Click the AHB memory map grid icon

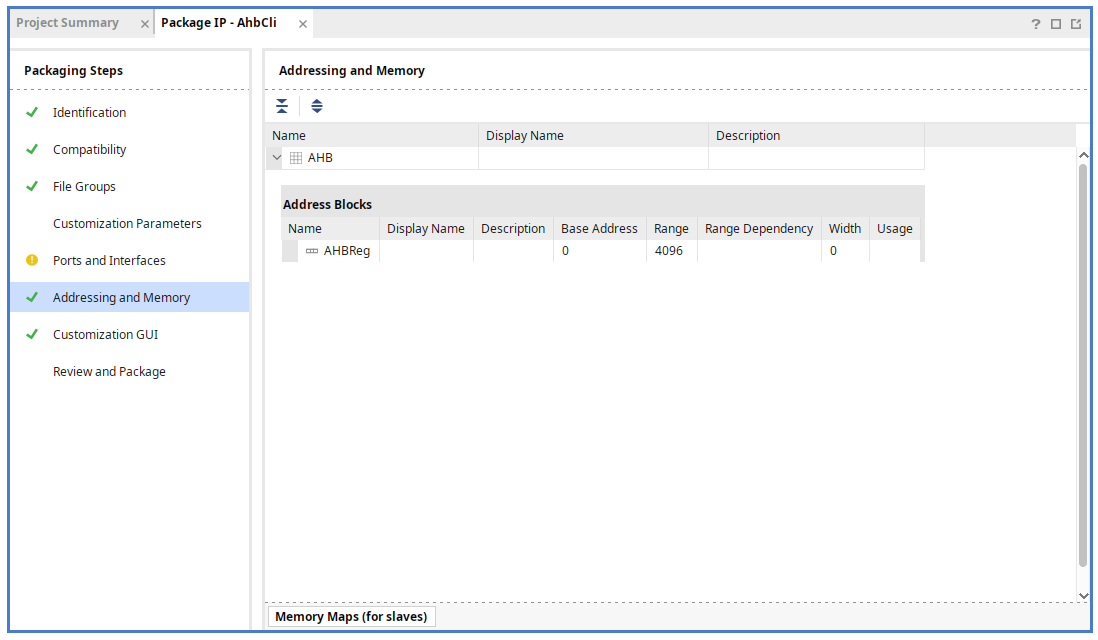[x=296, y=158]
